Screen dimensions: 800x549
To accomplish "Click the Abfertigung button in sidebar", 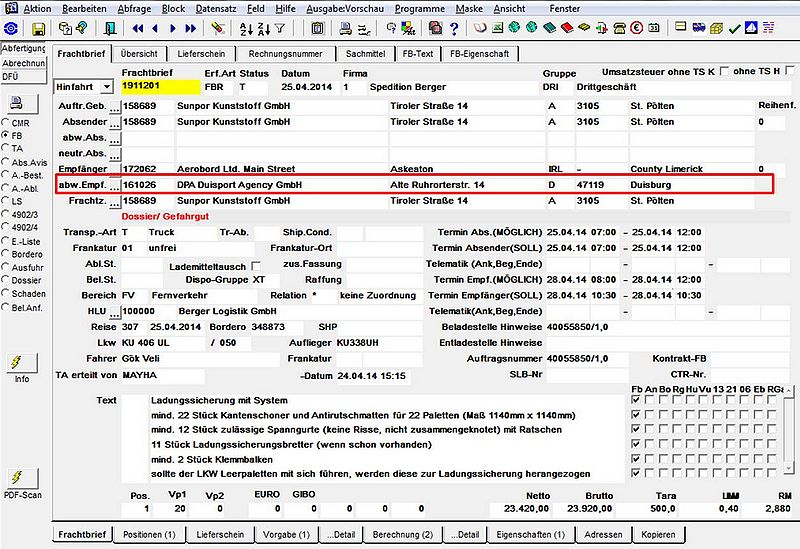I will pyautogui.click(x=23, y=48).
